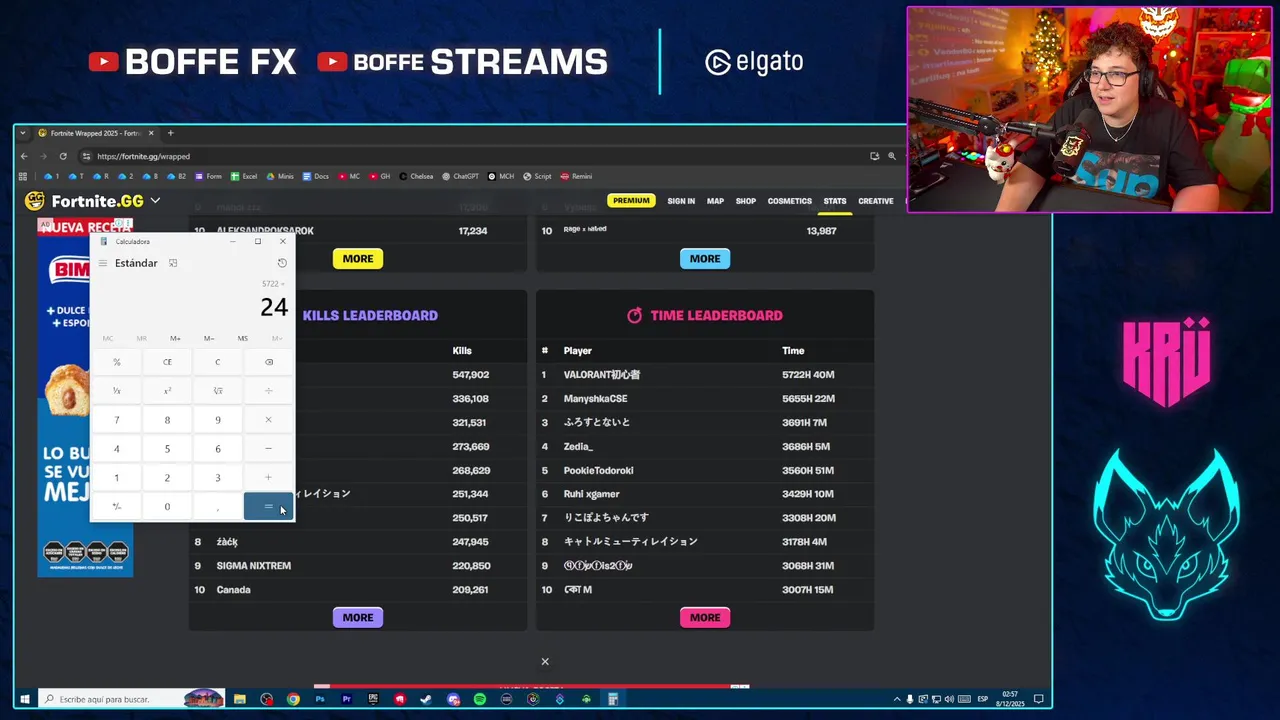This screenshot has width=1280, height=720.
Task: Click the square root key
Action: pos(218,391)
